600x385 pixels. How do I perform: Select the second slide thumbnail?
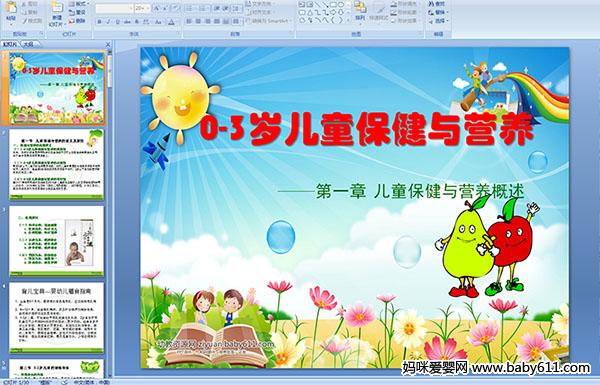(57, 164)
